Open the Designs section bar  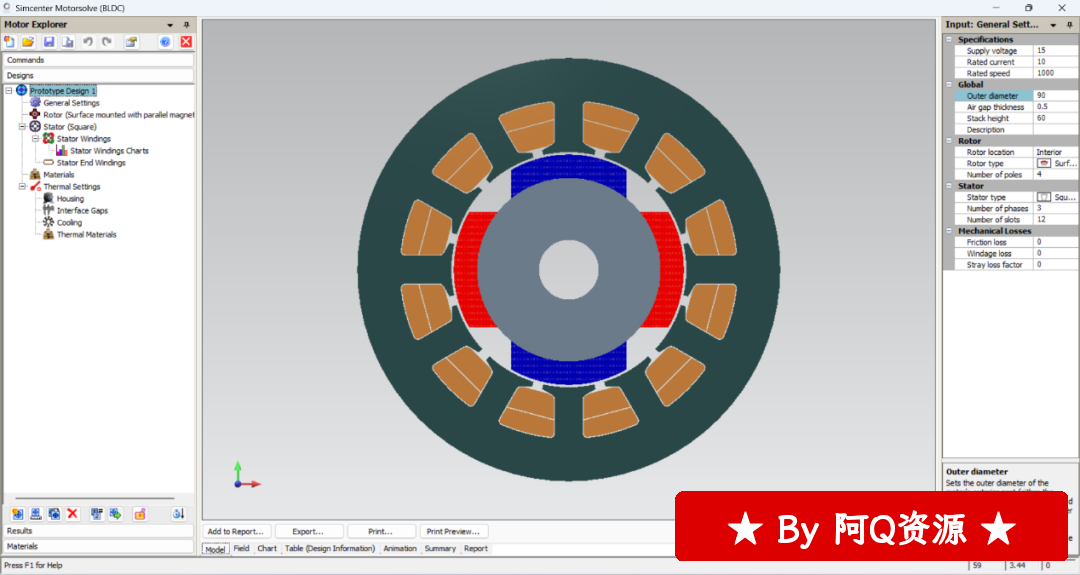click(98, 75)
